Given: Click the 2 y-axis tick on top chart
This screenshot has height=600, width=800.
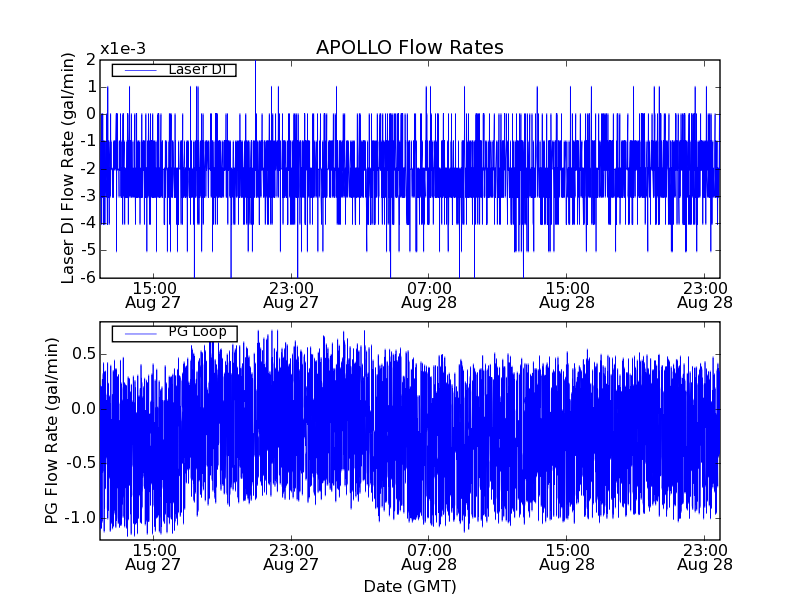Looking at the screenshot, I should (91, 60).
